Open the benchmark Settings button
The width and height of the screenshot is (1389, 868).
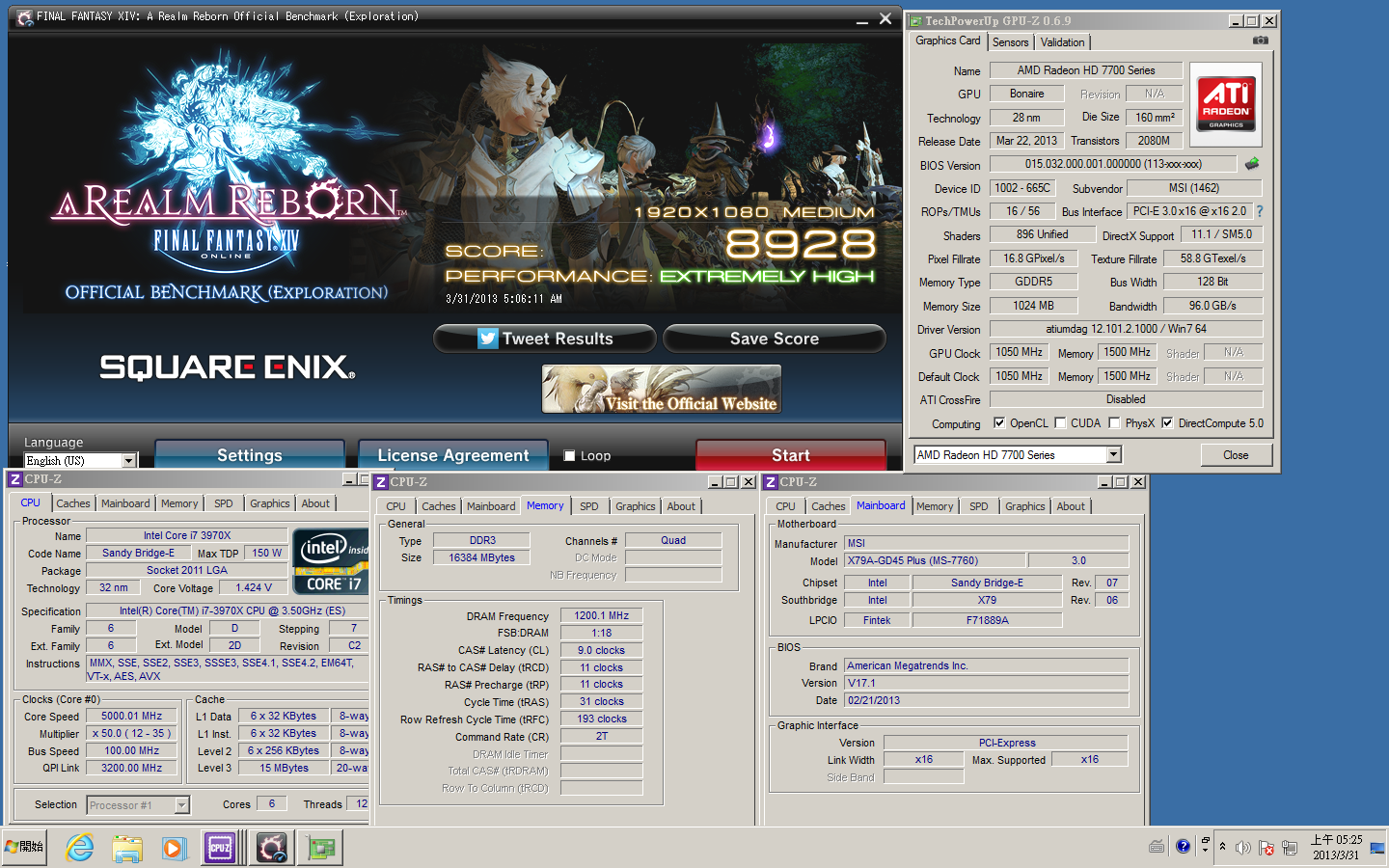250,454
